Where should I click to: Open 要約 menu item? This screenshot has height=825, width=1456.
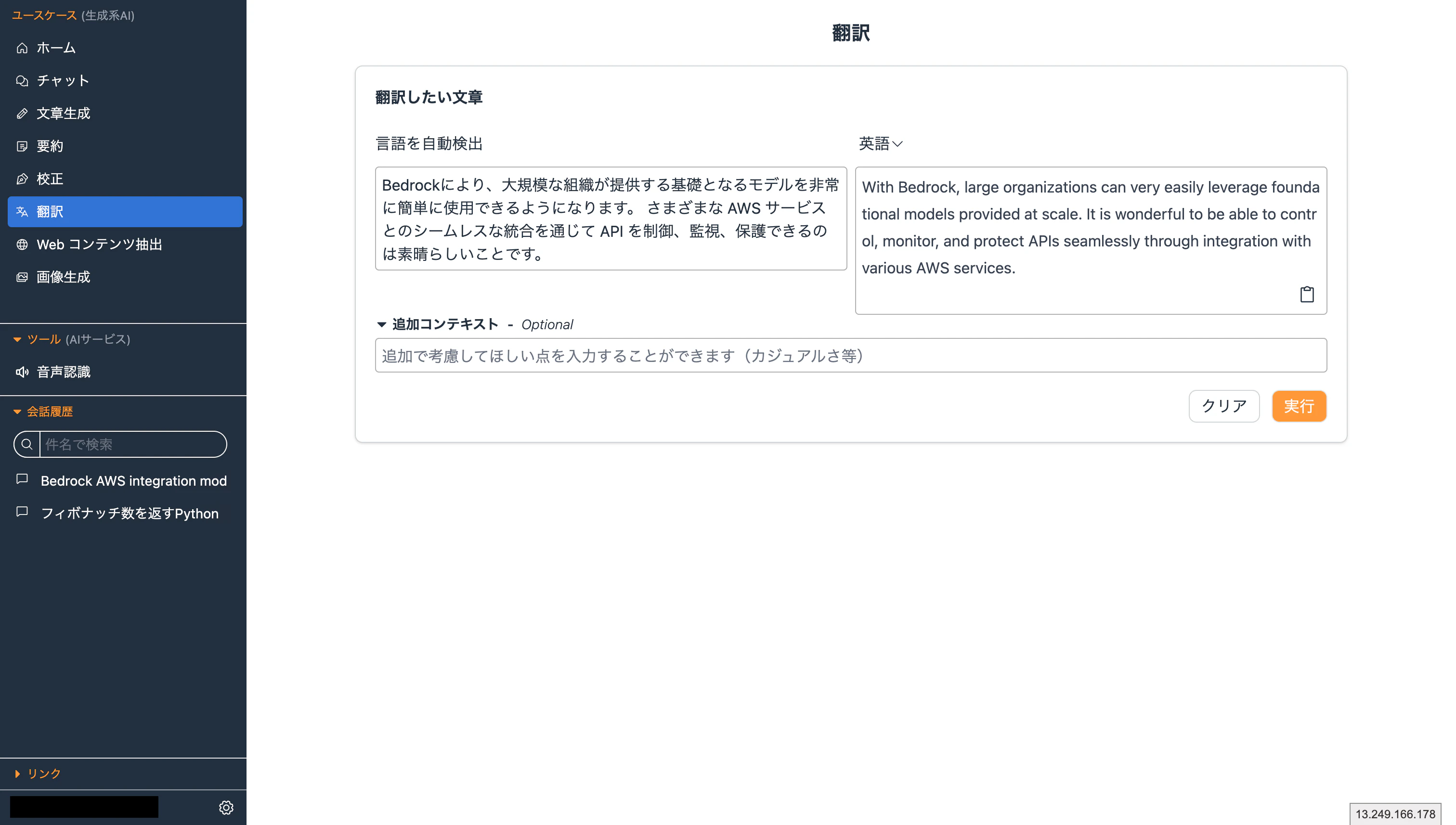(x=125, y=146)
